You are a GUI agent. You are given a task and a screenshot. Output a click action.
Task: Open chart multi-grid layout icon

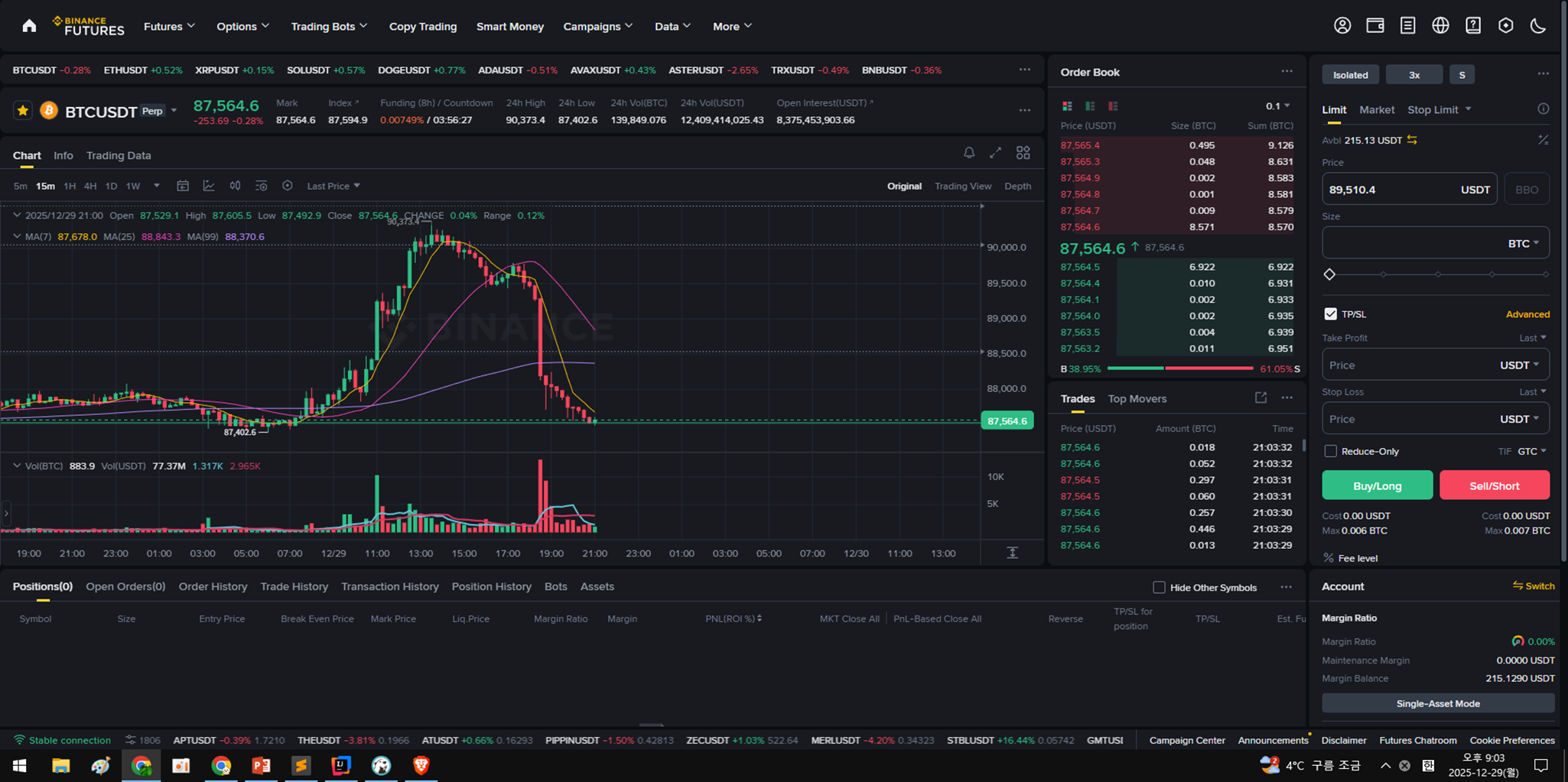1023,153
